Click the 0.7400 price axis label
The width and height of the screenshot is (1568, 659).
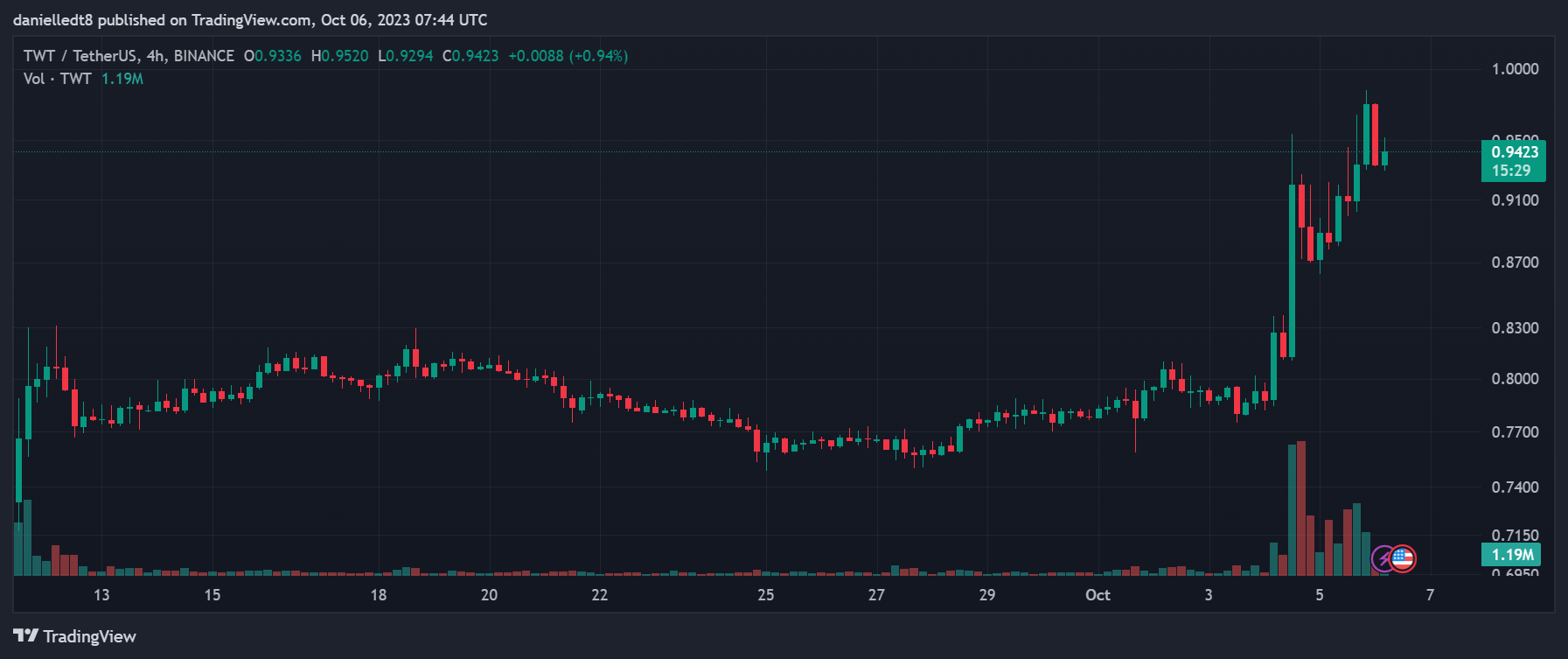click(1515, 487)
